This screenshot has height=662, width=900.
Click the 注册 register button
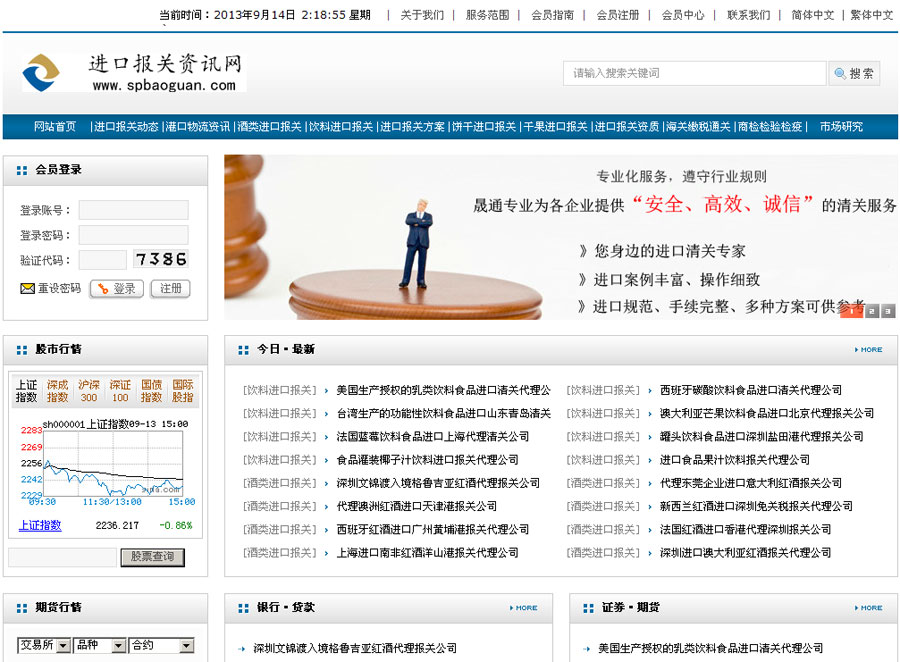tap(170, 289)
